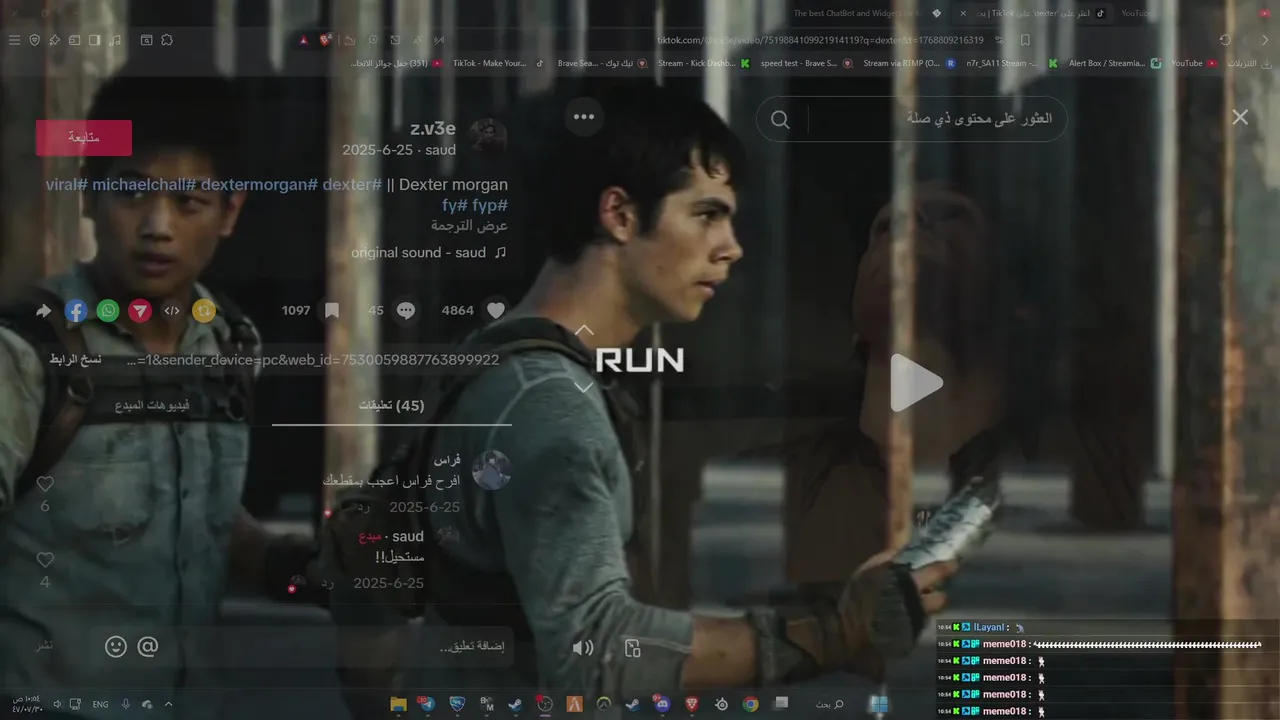Open volume control in system tray
Image resolution: width=1280 pixels, height=720 pixels.
57,704
